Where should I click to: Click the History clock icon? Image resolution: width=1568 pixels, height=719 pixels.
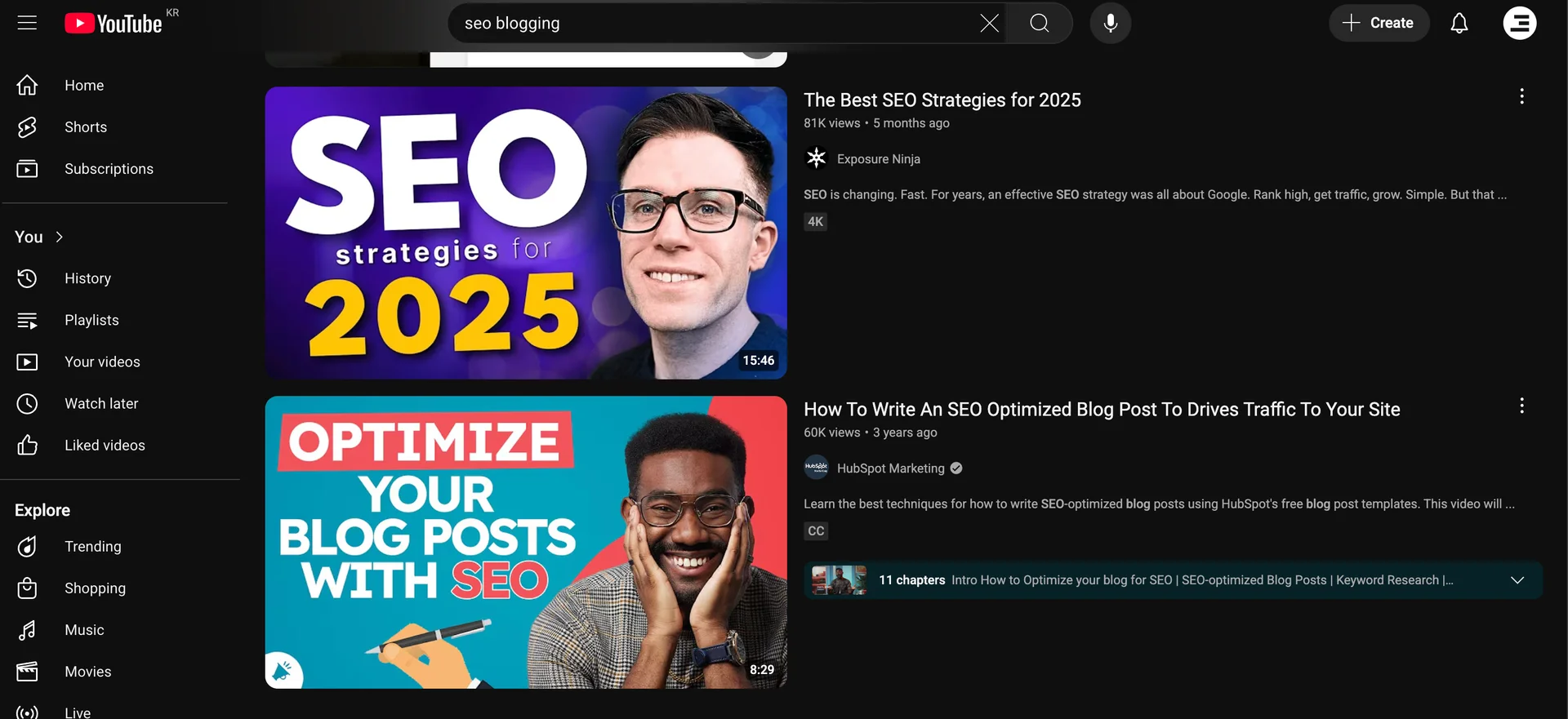click(x=27, y=278)
